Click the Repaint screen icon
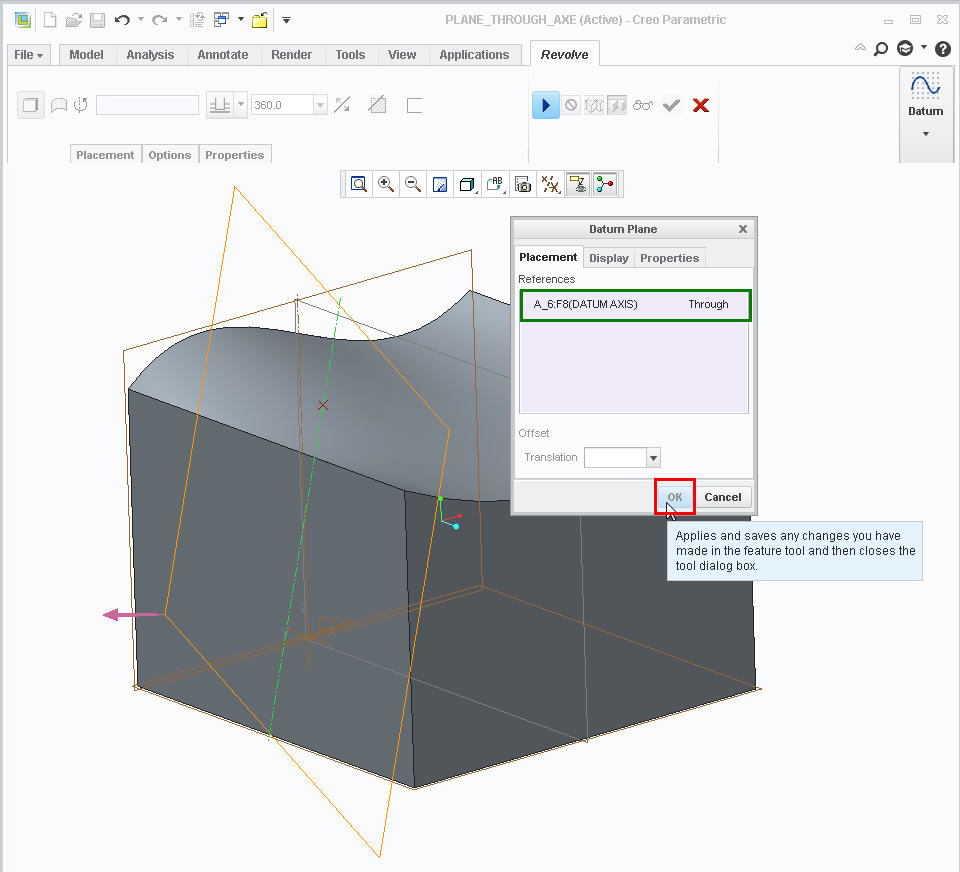960x872 pixels. 439,184
